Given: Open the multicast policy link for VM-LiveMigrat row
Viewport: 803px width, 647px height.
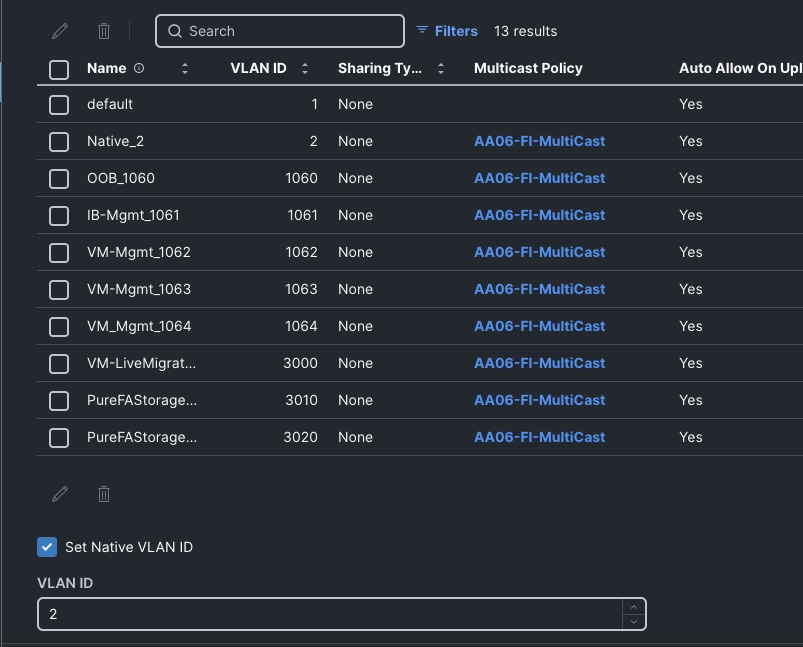Looking at the screenshot, I should [x=539, y=363].
